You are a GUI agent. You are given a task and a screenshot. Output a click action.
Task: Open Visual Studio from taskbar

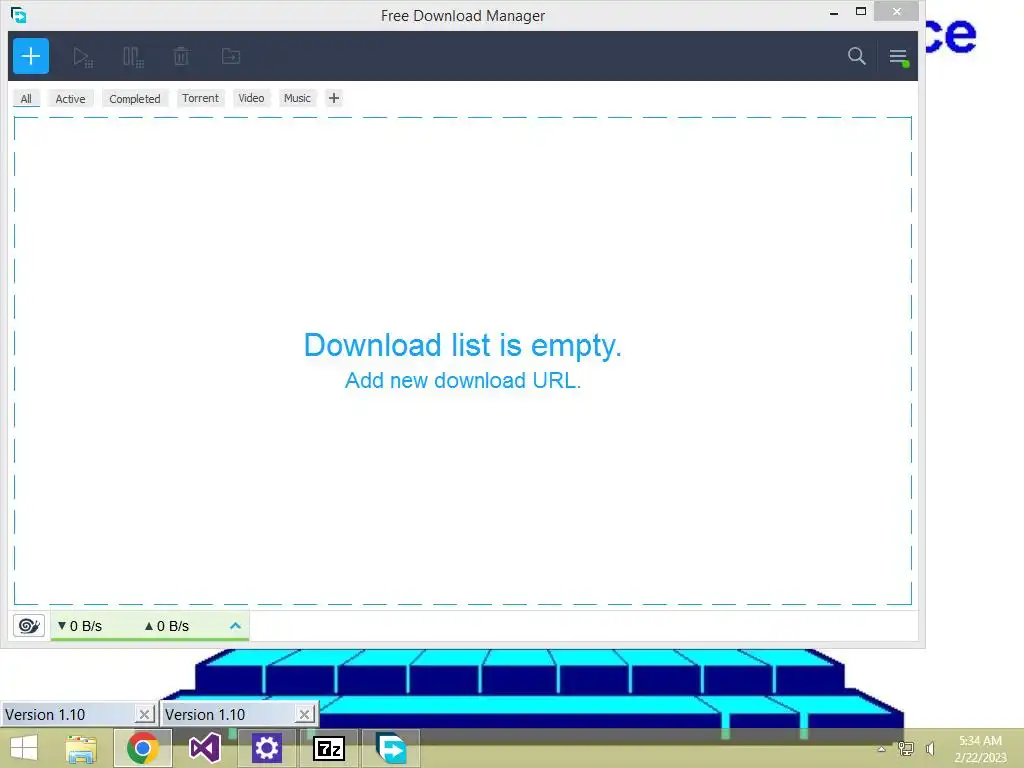pyautogui.click(x=204, y=748)
